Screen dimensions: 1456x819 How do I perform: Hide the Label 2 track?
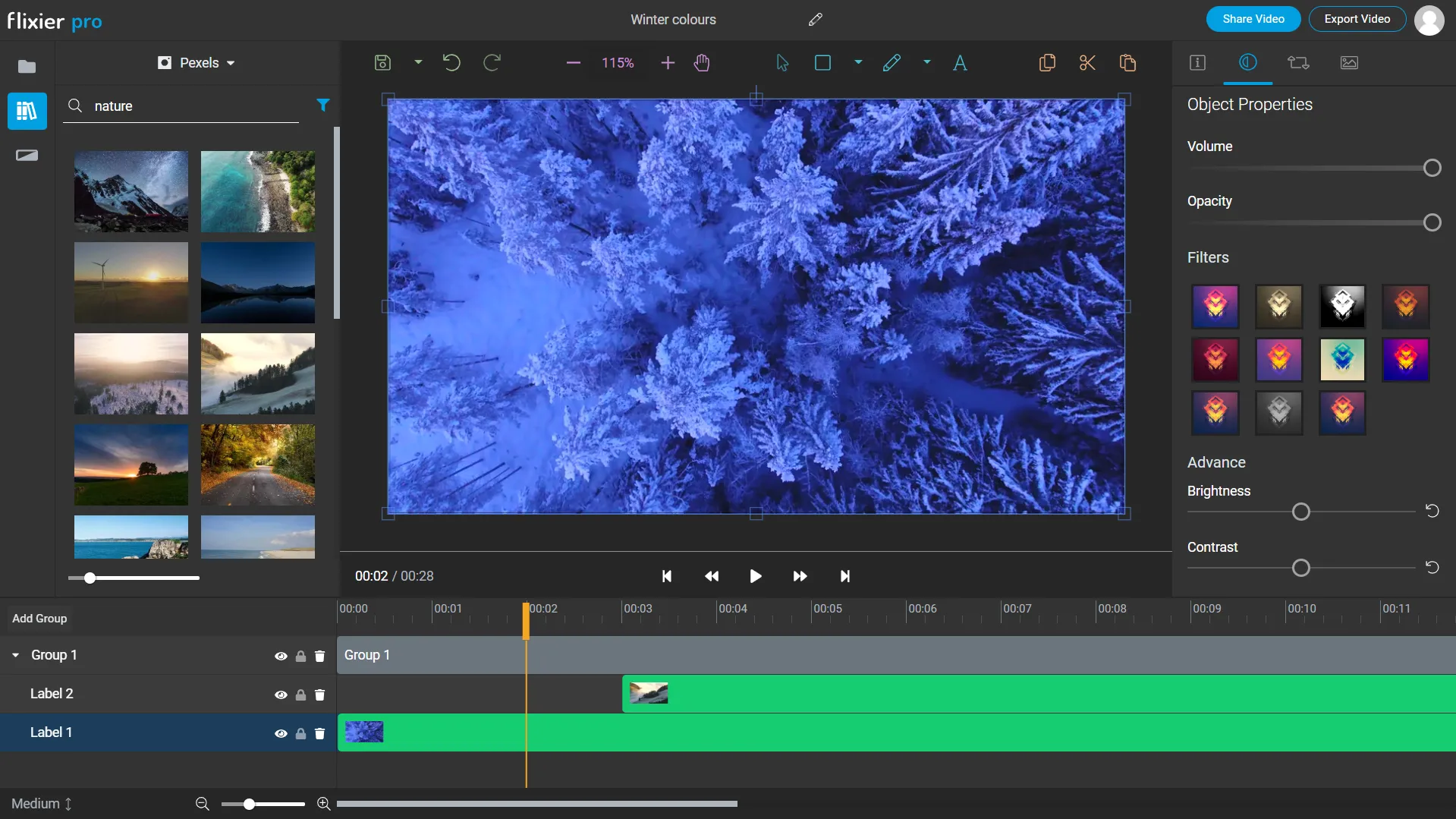pos(281,694)
